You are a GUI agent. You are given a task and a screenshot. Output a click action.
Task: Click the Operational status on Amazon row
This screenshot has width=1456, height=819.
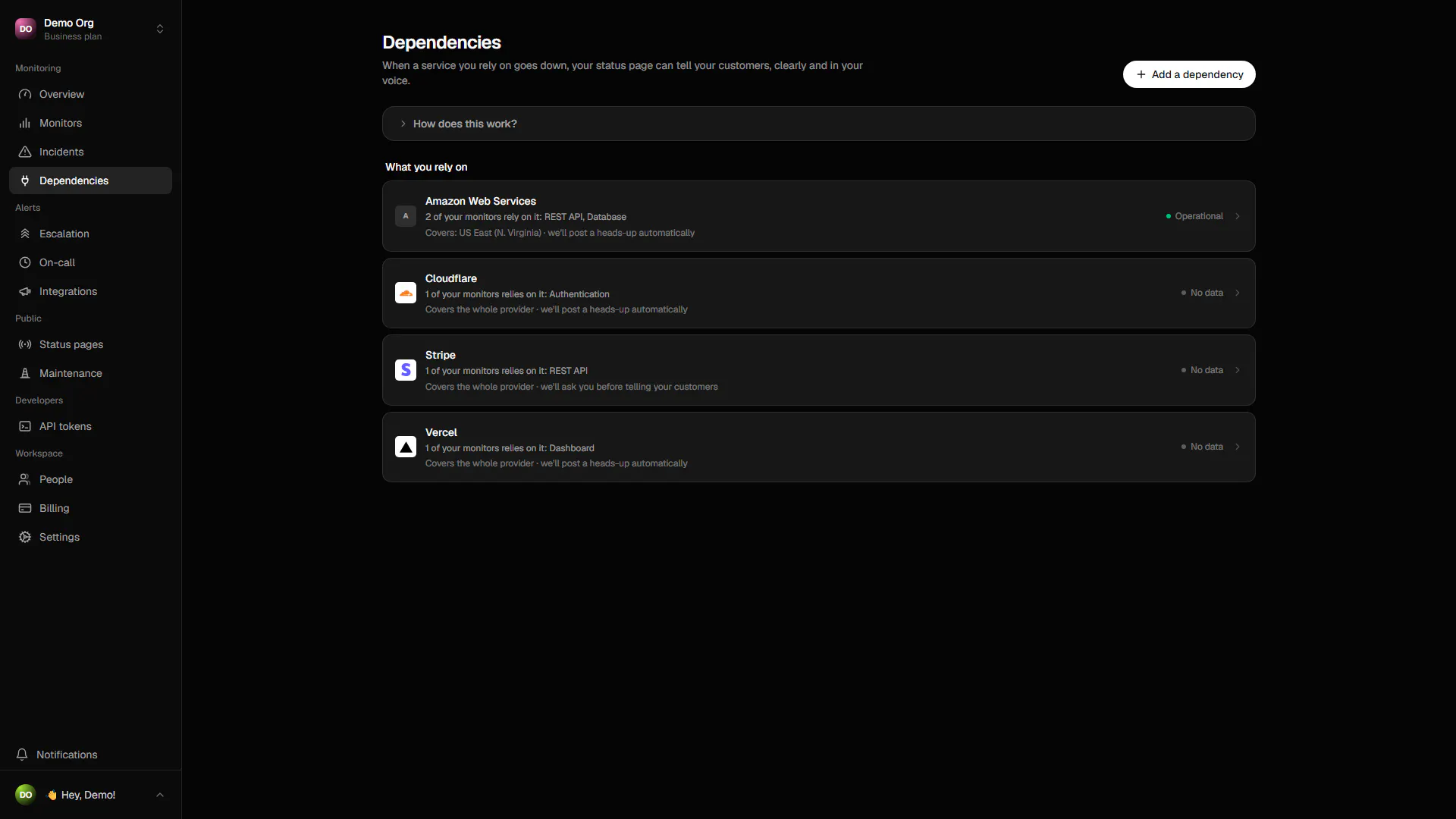tap(1194, 216)
